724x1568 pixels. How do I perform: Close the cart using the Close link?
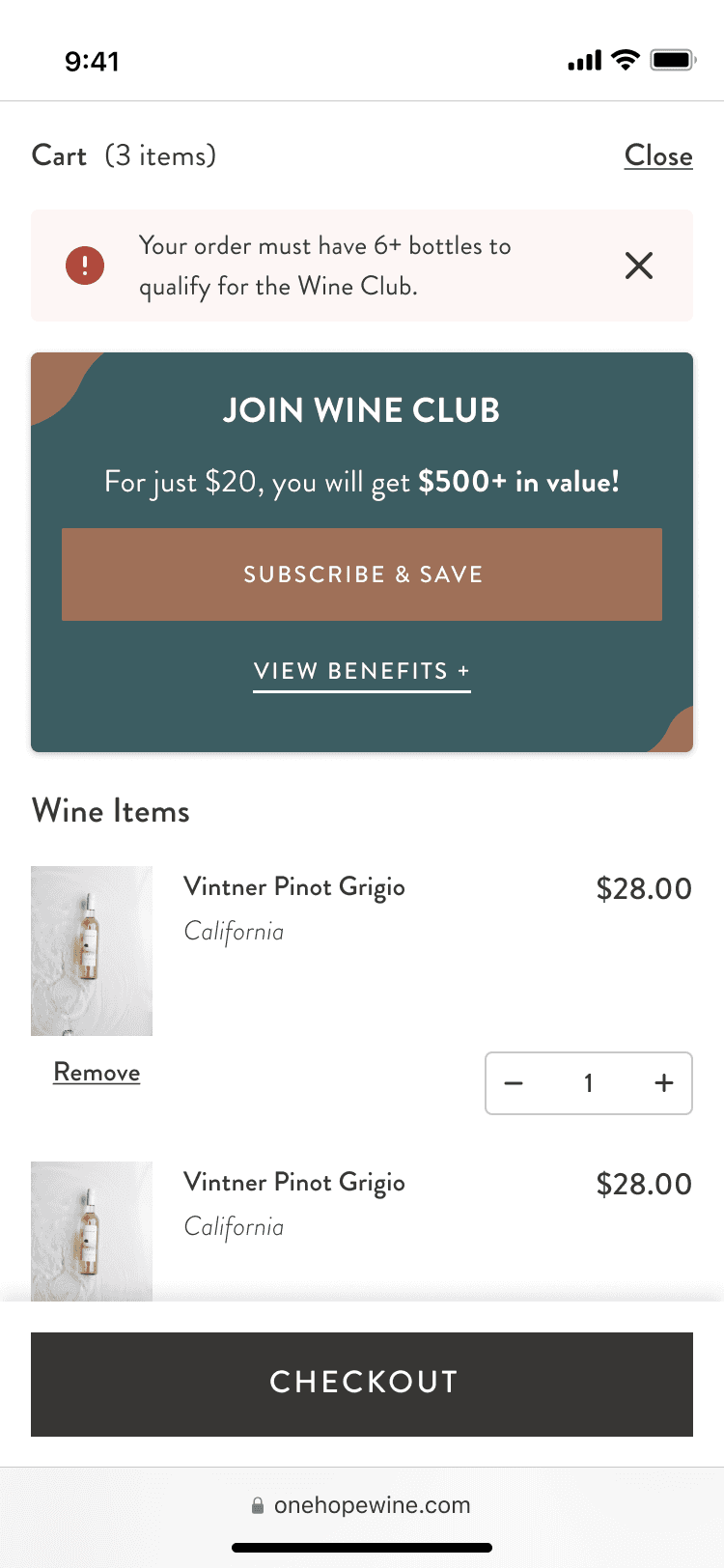pos(658,155)
